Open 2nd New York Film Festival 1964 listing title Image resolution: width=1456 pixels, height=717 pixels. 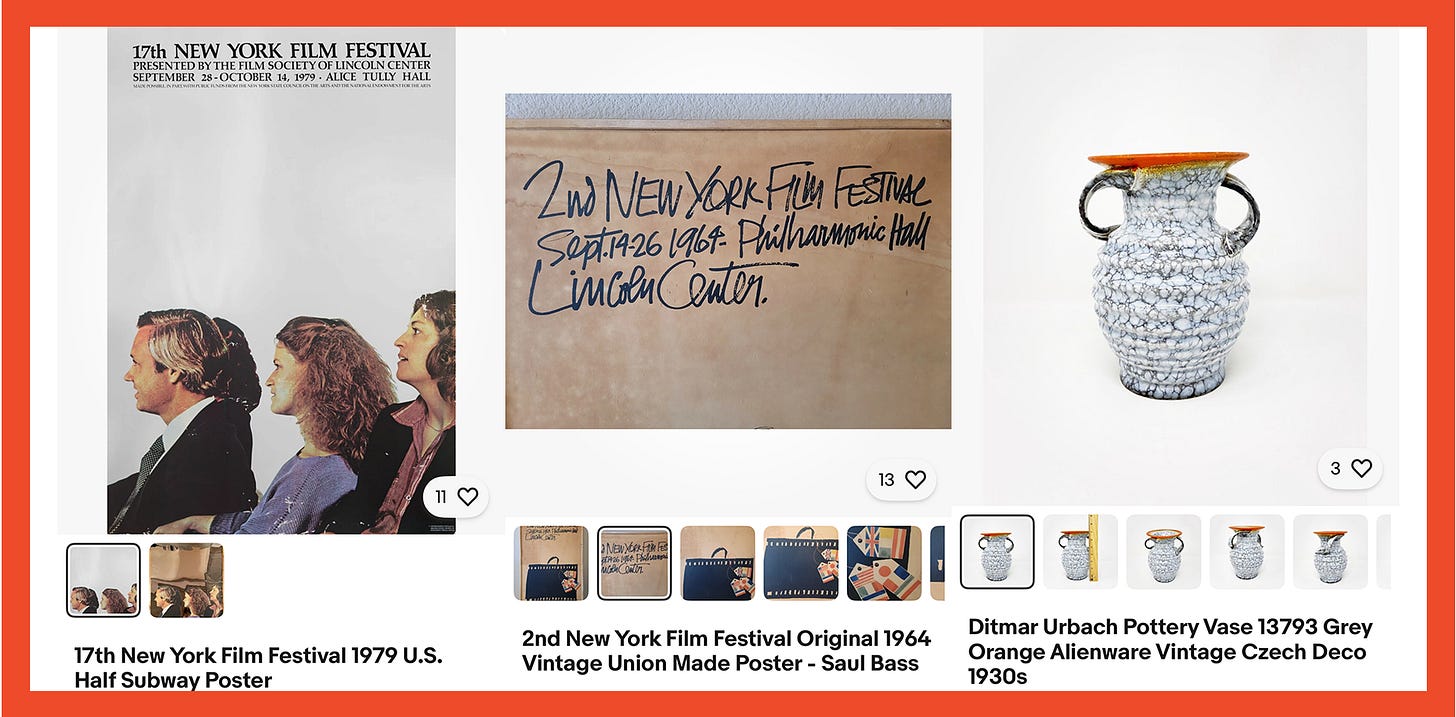pos(726,650)
